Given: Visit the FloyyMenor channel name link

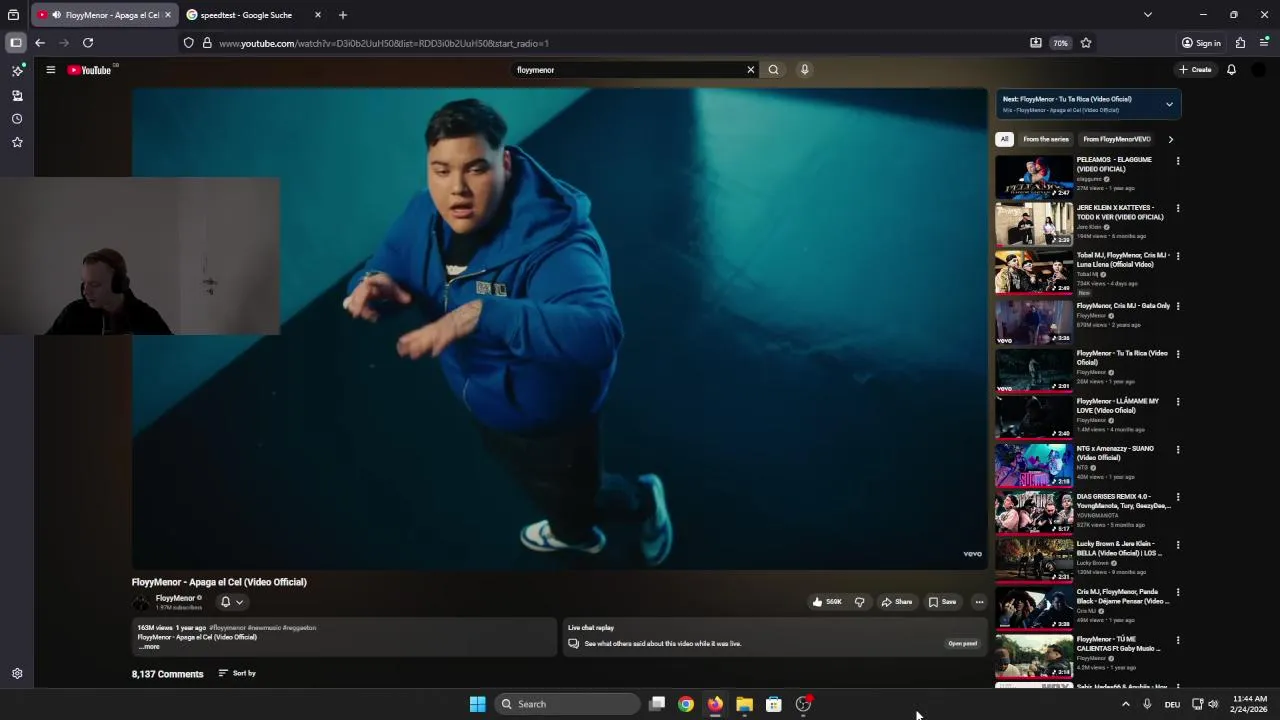Looking at the screenshot, I should 175,598.
